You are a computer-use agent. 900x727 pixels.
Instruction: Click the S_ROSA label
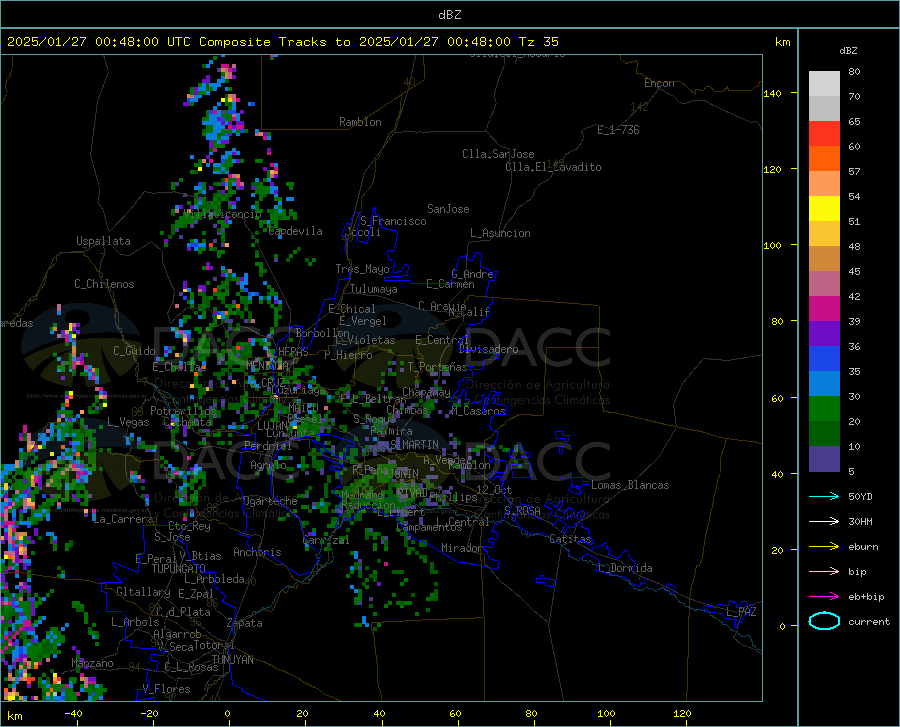pyautogui.click(x=522, y=510)
